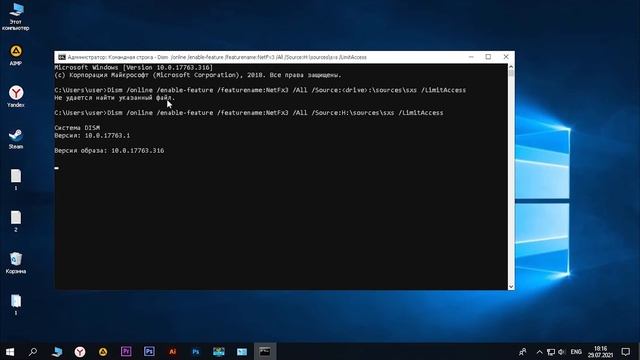This screenshot has height=360, width=640.
Task: Select the desktop file named 2
Action: point(16,222)
